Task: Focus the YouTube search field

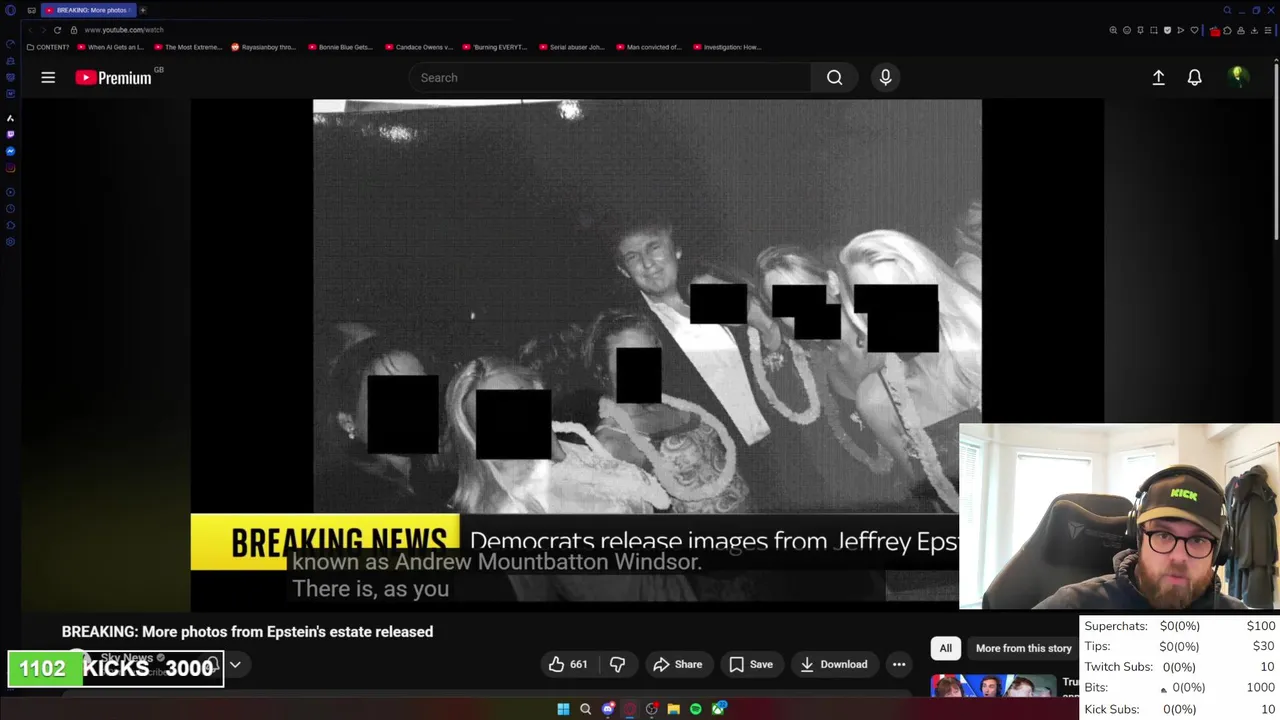Action: click(610, 77)
